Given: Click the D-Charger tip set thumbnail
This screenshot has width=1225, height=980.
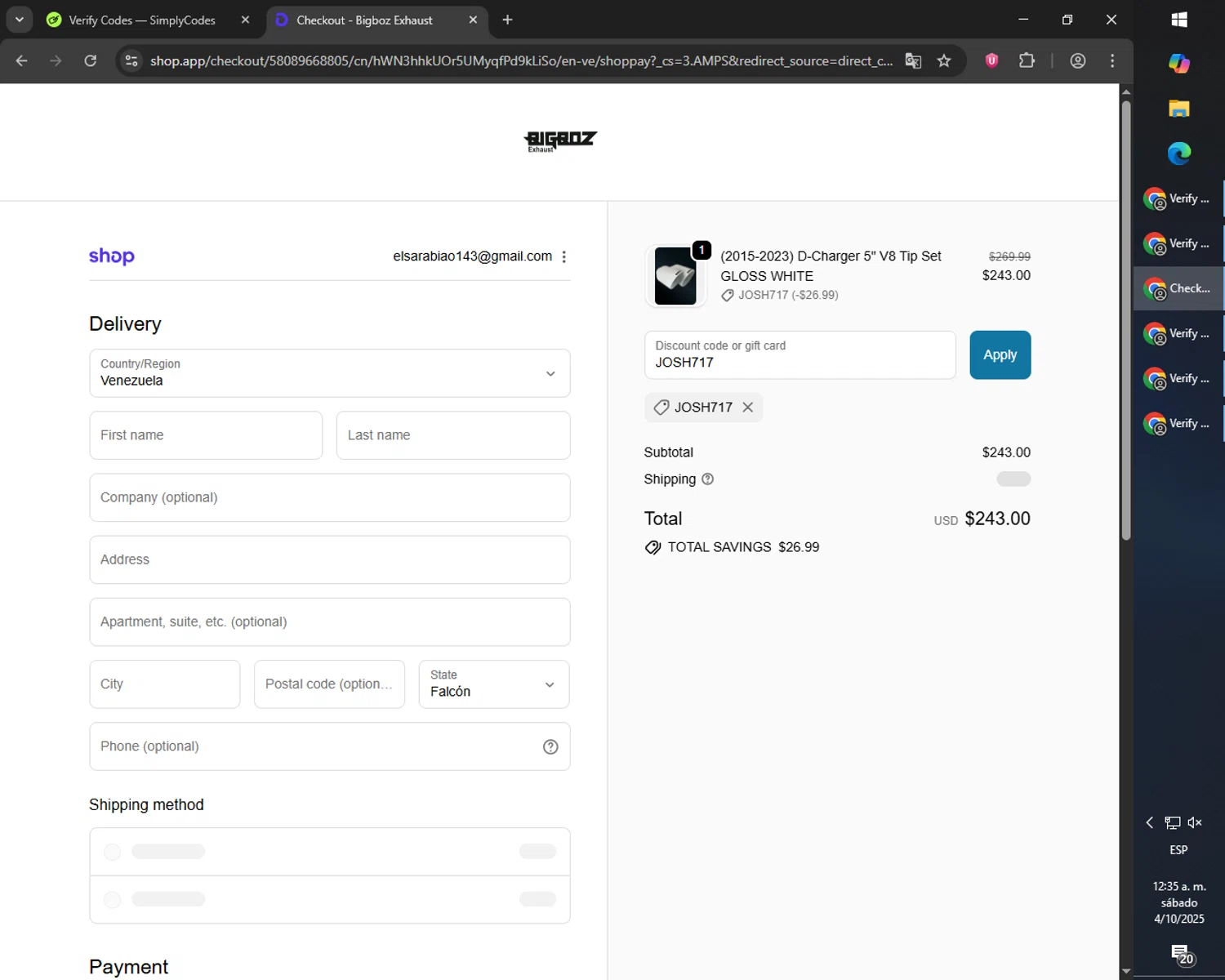Looking at the screenshot, I should pyautogui.click(x=675, y=276).
